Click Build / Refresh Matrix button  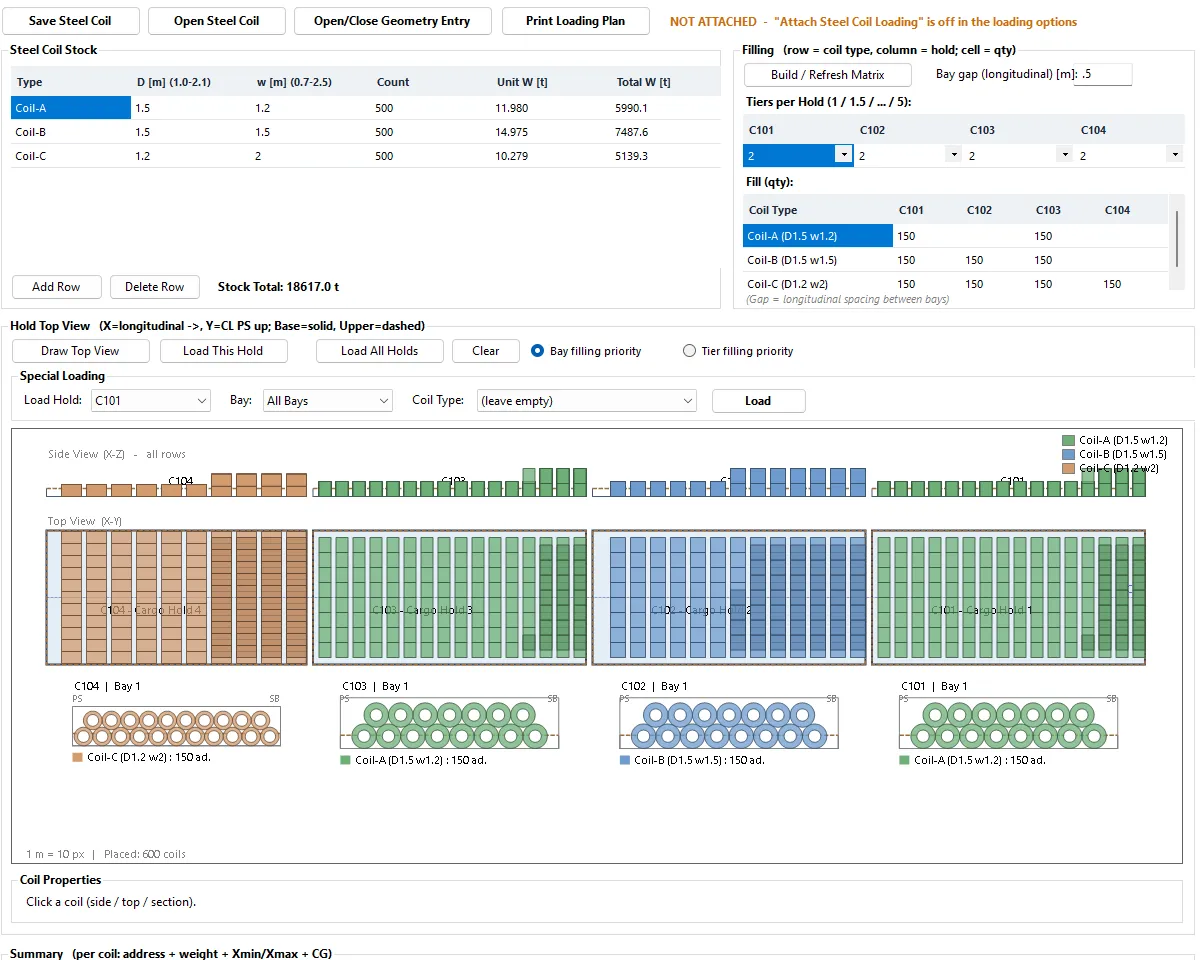(828, 75)
